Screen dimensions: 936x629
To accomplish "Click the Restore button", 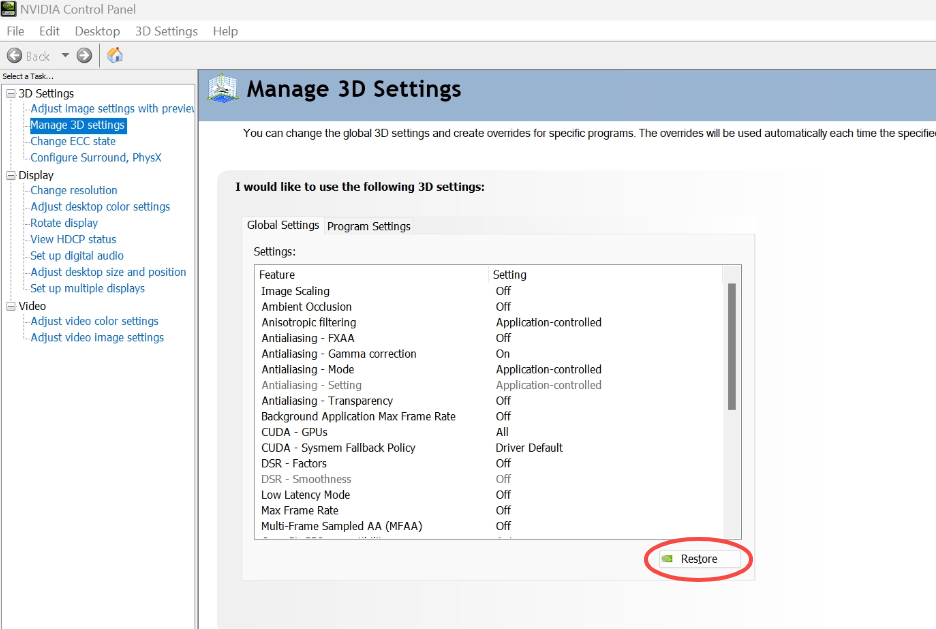I will click(x=699, y=559).
